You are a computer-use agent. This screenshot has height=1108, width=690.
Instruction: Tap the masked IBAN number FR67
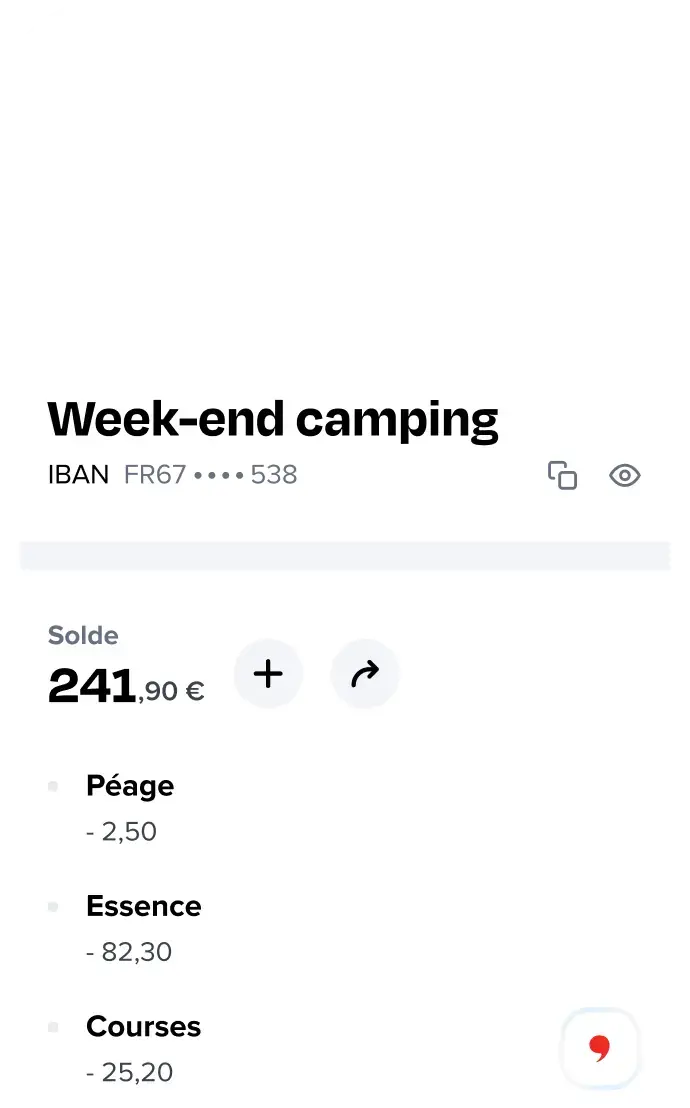tap(211, 475)
